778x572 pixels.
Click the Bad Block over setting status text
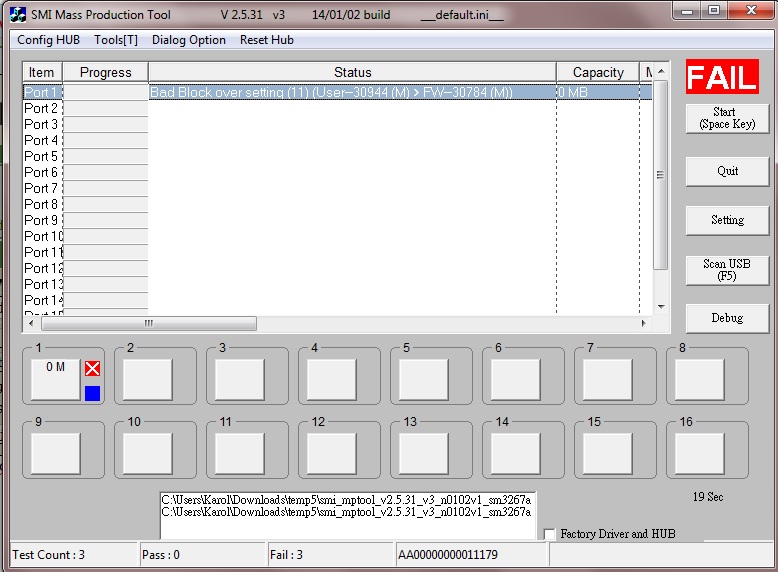(x=331, y=92)
